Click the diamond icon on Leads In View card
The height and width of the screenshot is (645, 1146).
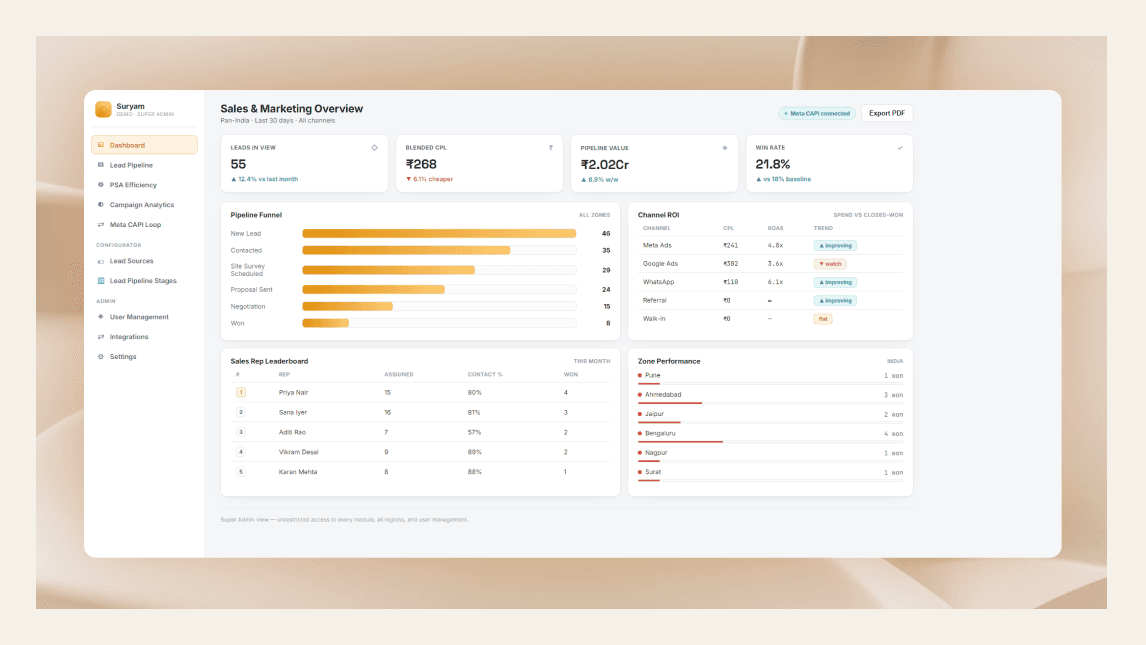[374, 148]
